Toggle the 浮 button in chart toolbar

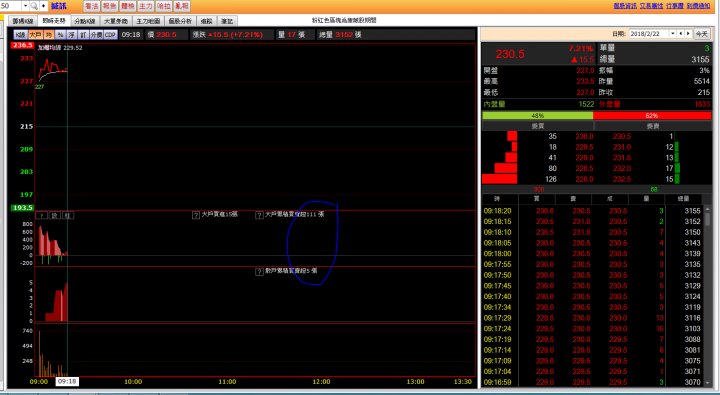point(72,34)
